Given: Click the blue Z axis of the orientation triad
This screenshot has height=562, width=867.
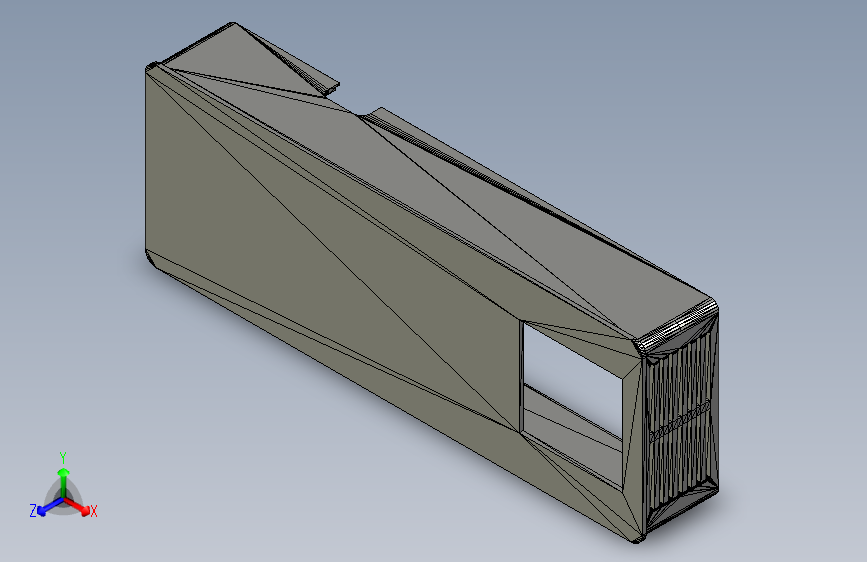Looking at the screenshot, I should [50, 506].
